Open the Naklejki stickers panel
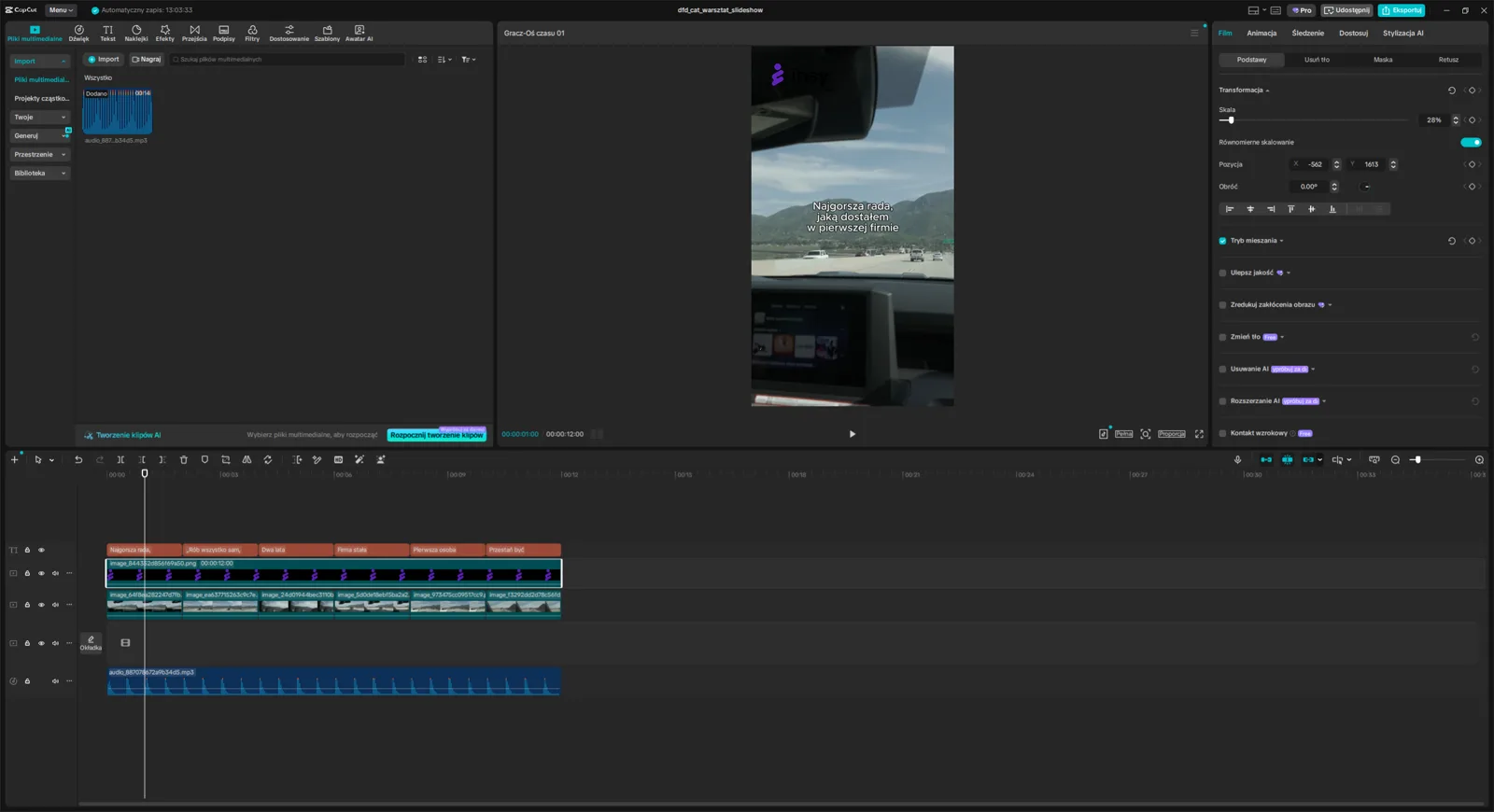 point(136,34)
